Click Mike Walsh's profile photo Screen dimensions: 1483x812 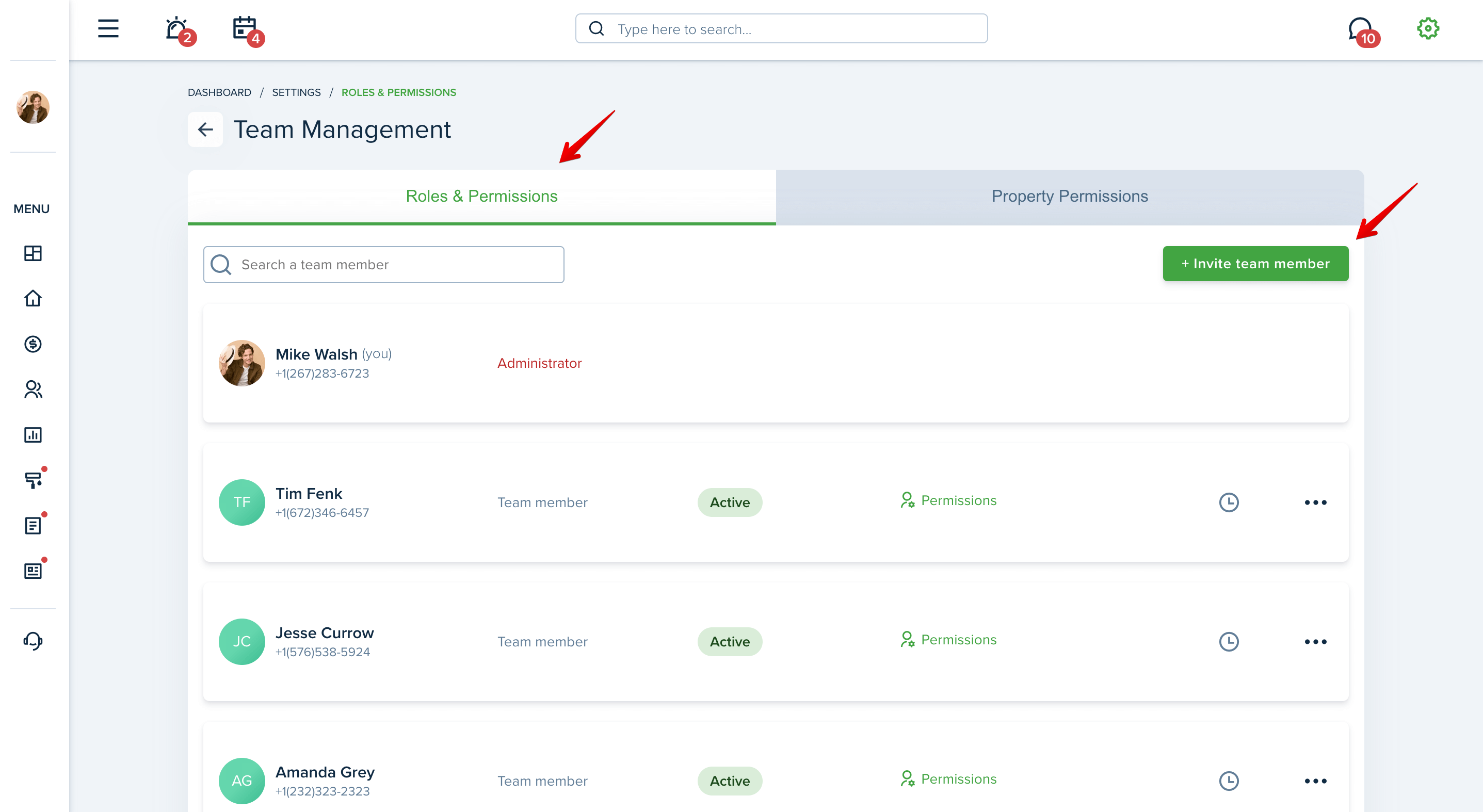click(x=242, y=363)
